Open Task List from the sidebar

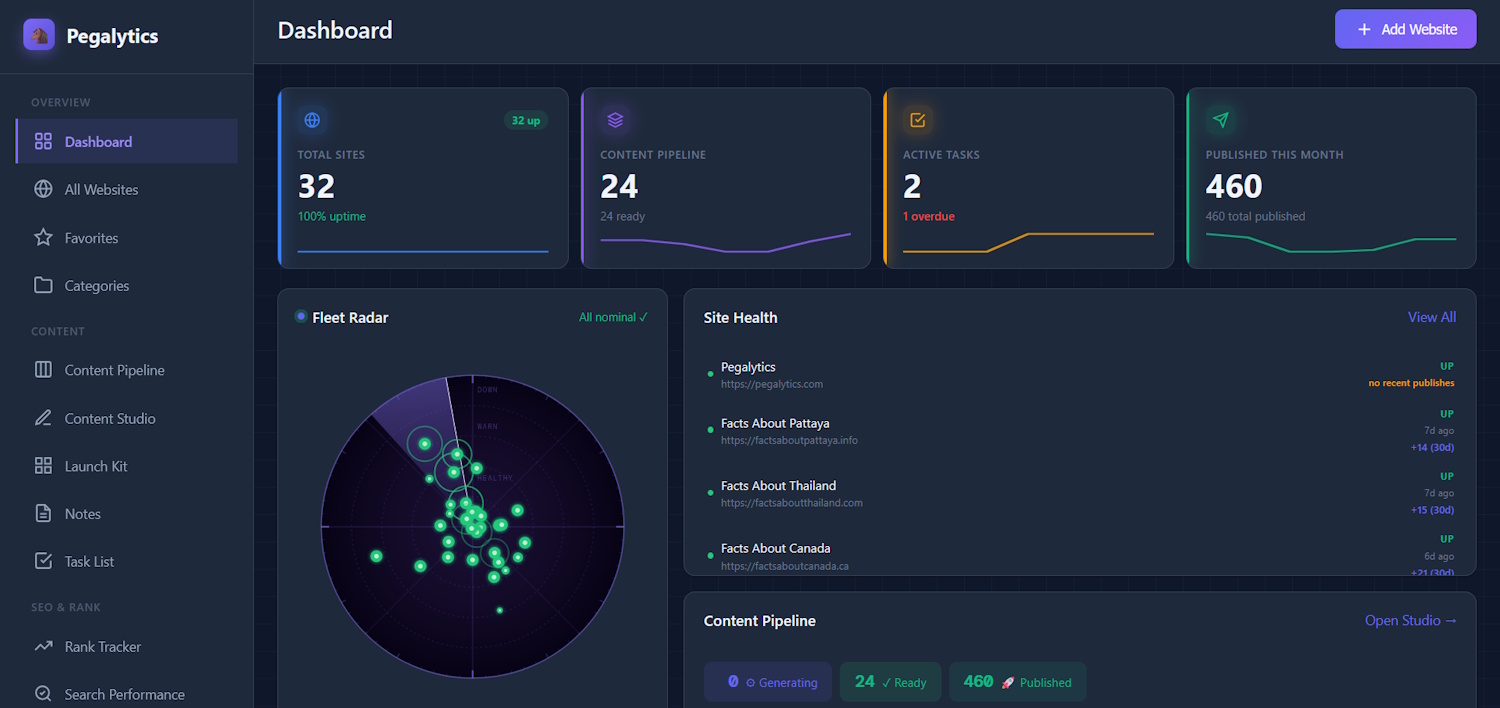click(127, 561)
